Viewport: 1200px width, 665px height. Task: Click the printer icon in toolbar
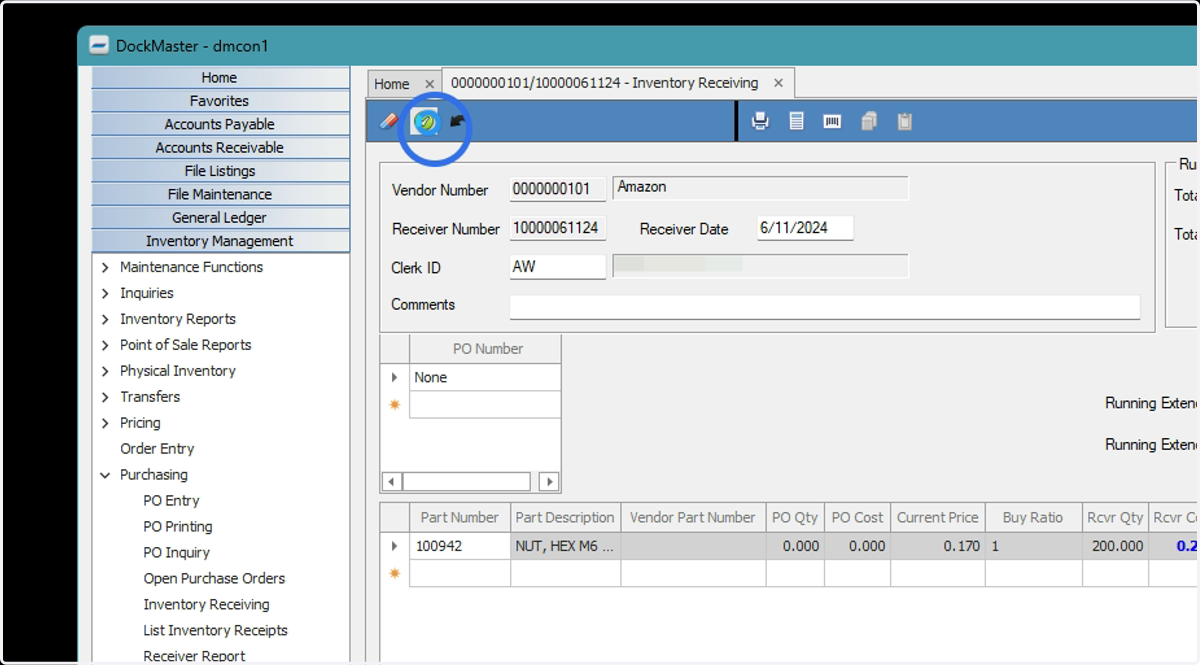point(760,122)
